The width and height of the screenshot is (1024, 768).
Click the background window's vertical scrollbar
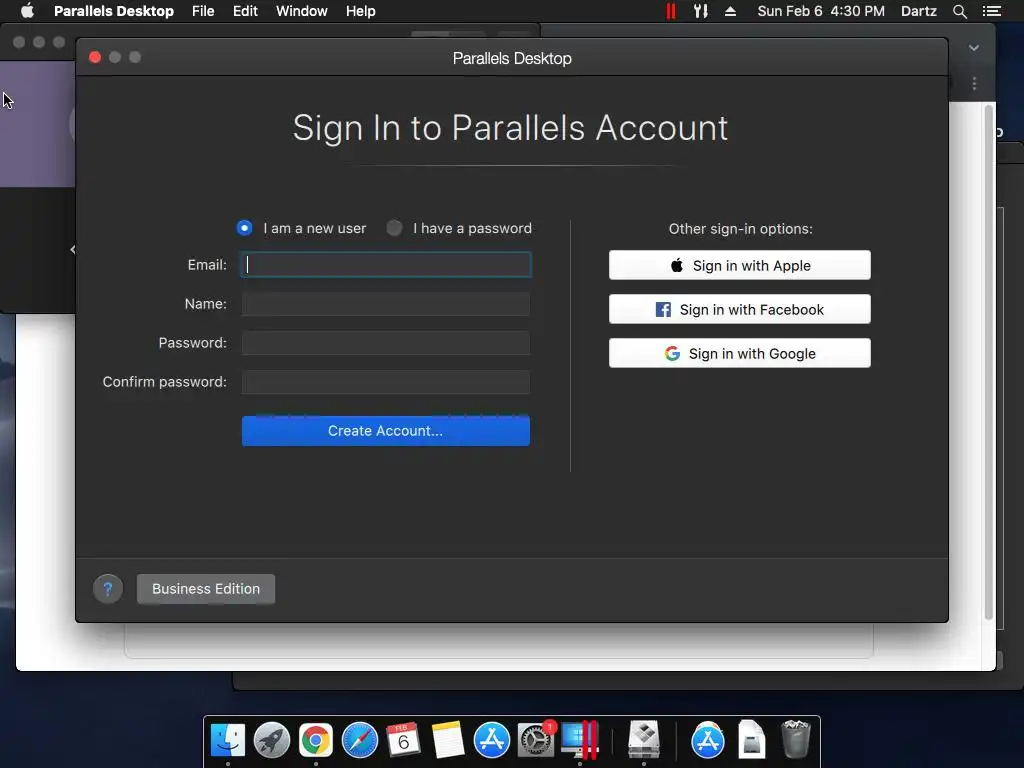(x=988, y=362)
